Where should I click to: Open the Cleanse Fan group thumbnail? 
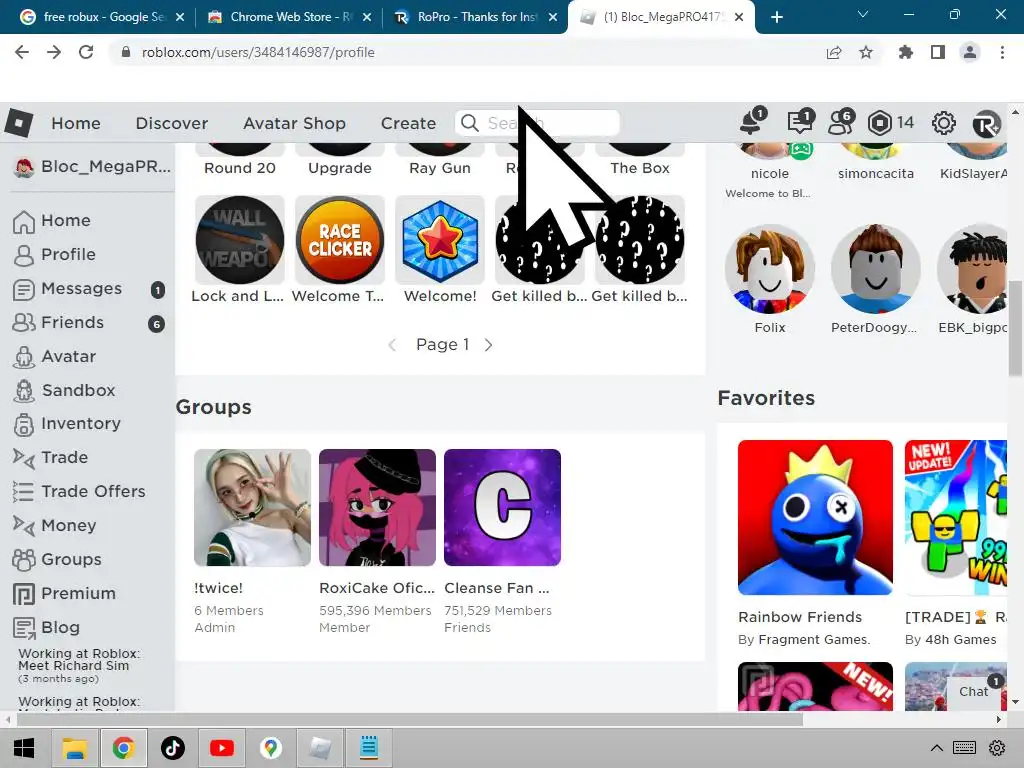click(502, 507)
